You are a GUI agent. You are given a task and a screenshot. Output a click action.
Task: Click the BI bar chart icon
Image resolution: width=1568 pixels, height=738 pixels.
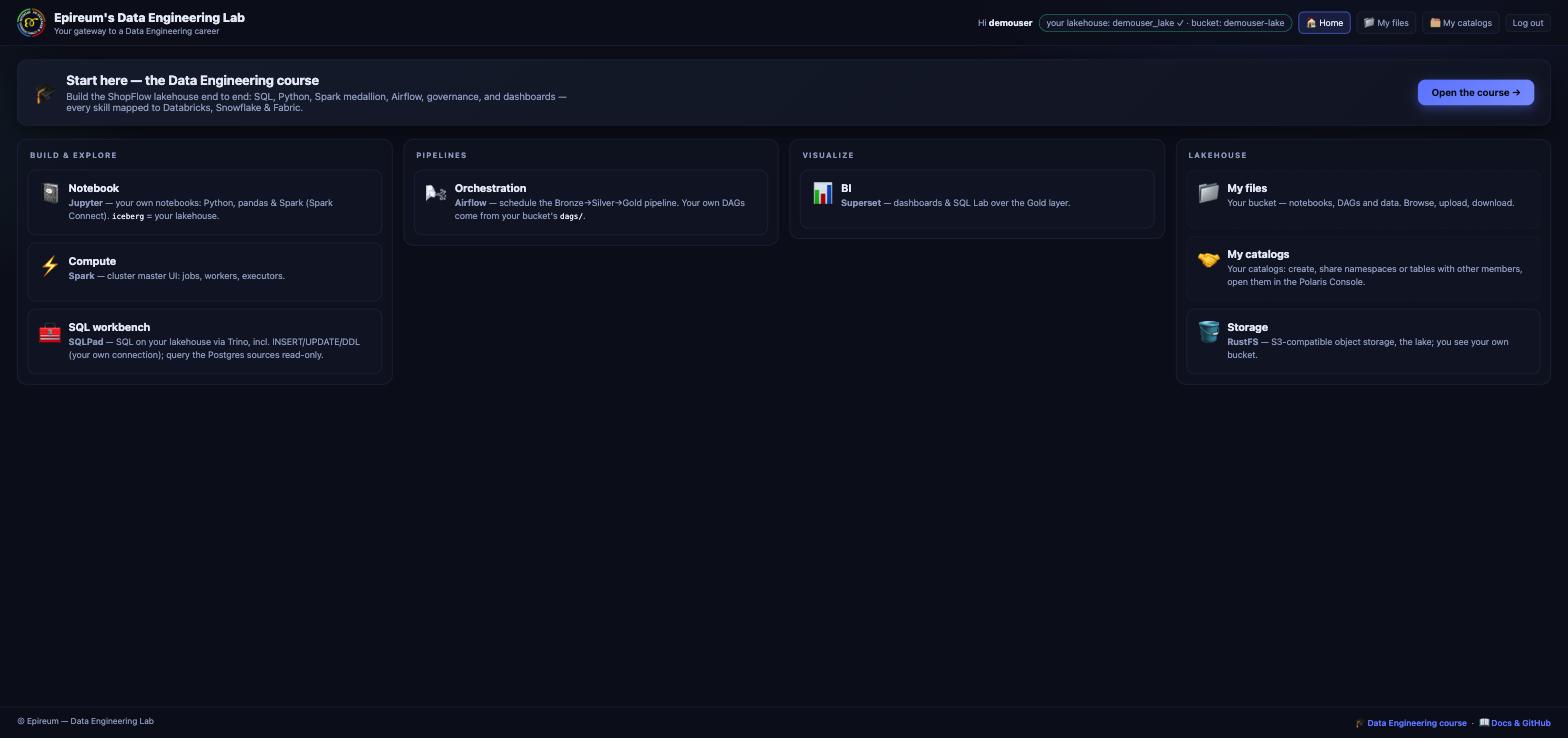click(822, 193)
